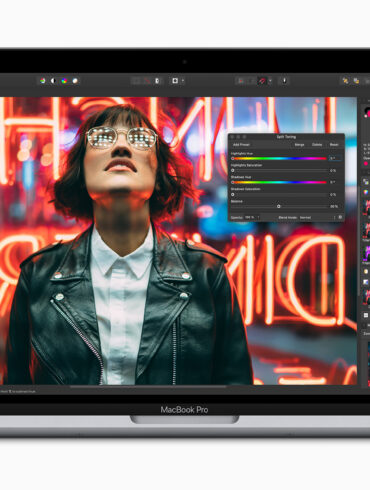Open the Opacity percentage dropdown
The height and width of the screenshot is (490, 370).
(252, 217)
